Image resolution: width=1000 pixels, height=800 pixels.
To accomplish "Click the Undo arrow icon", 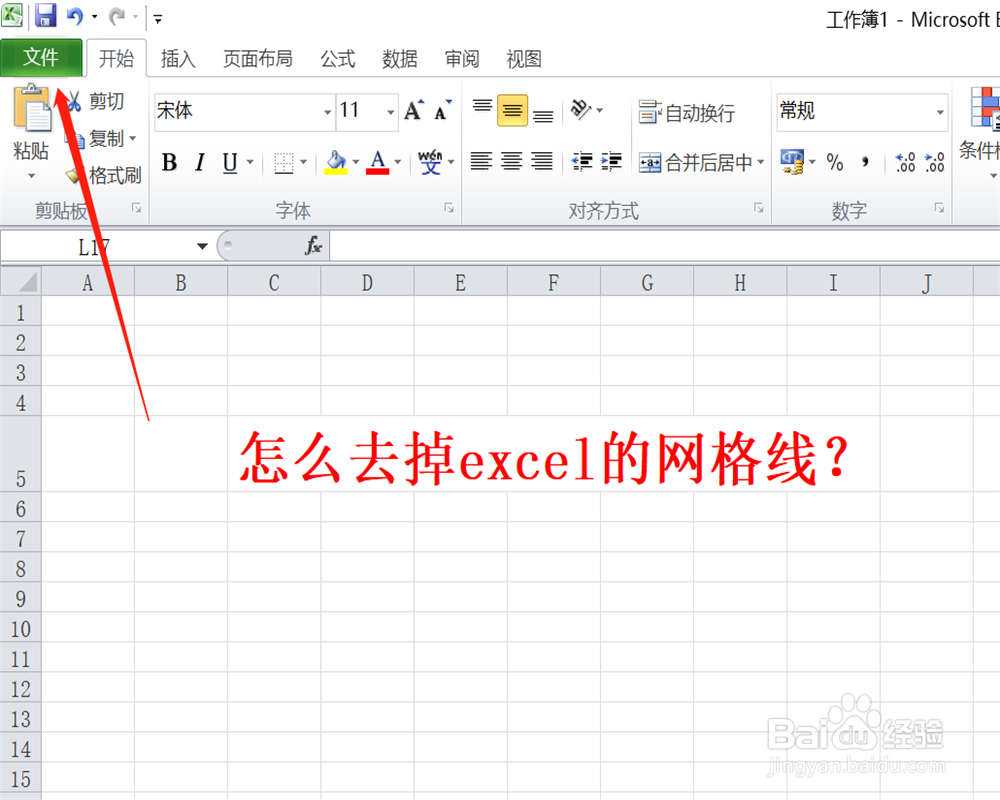I will coord(75,16).
